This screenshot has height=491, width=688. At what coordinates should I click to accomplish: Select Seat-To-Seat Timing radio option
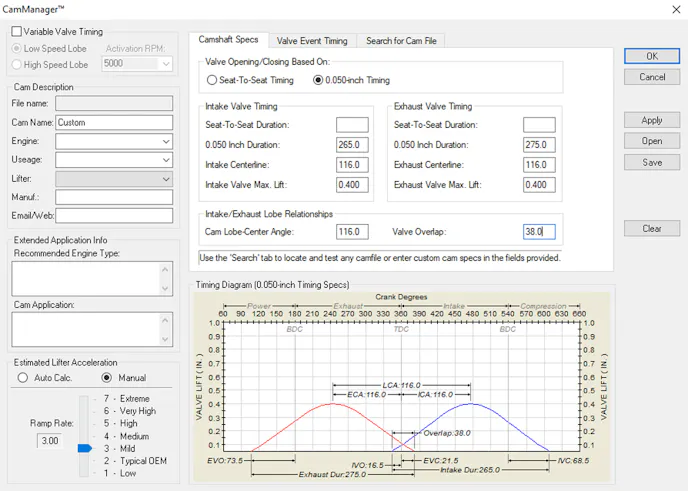pos(212,80)
